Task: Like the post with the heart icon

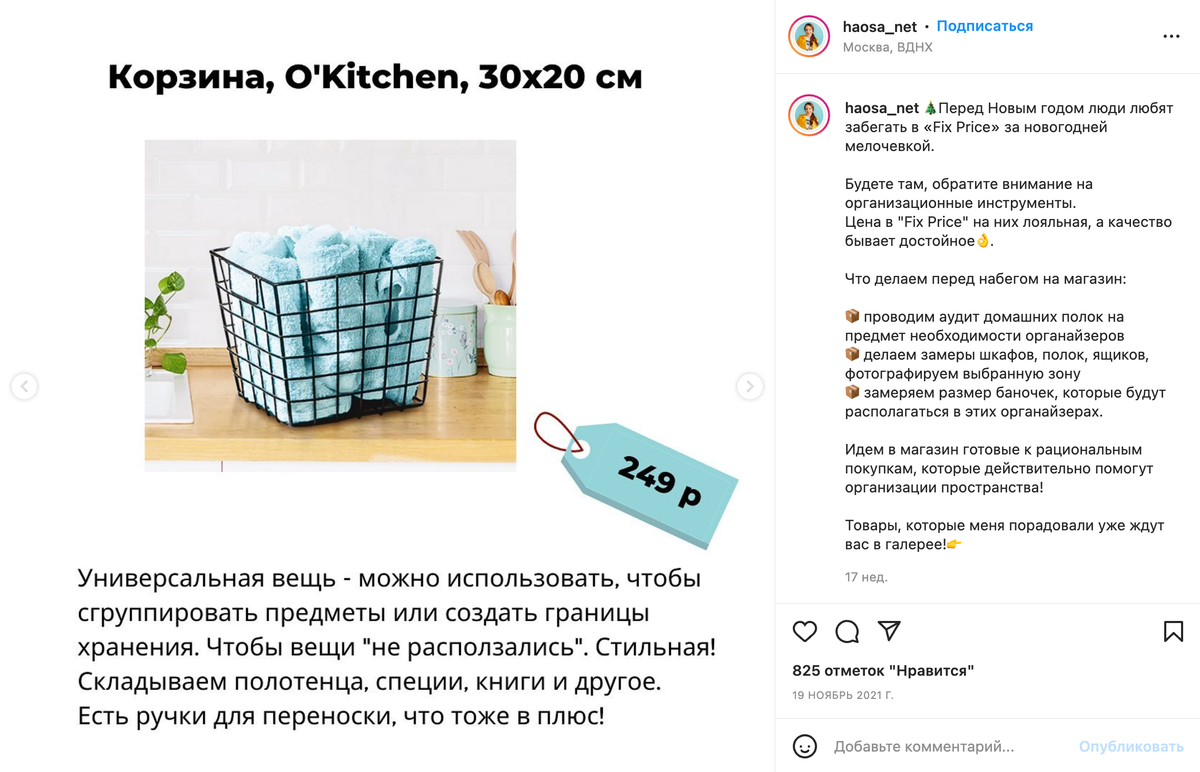Action: pos(805,631)
